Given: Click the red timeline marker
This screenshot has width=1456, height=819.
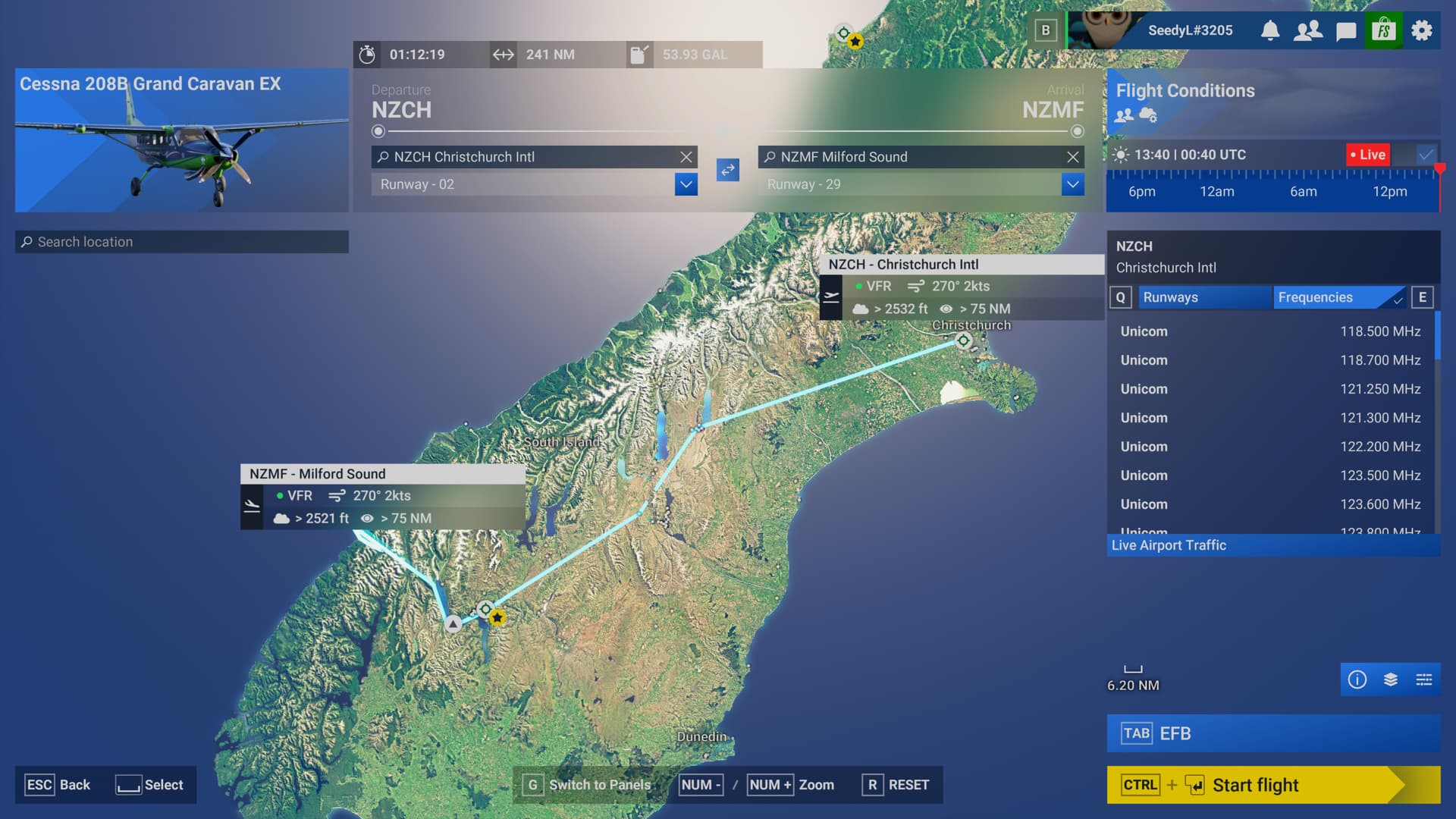Looking at the screenshot, I should 1439,169.
